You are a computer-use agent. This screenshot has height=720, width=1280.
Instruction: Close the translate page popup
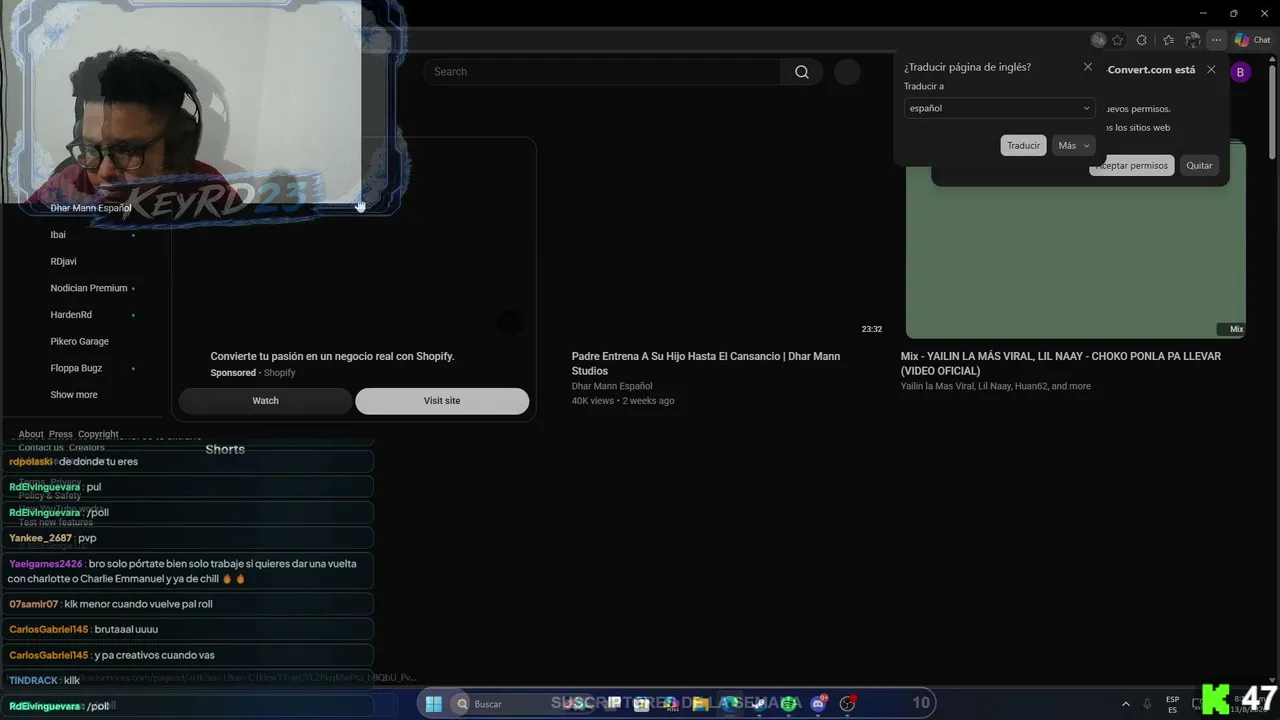coord(1088,67)
